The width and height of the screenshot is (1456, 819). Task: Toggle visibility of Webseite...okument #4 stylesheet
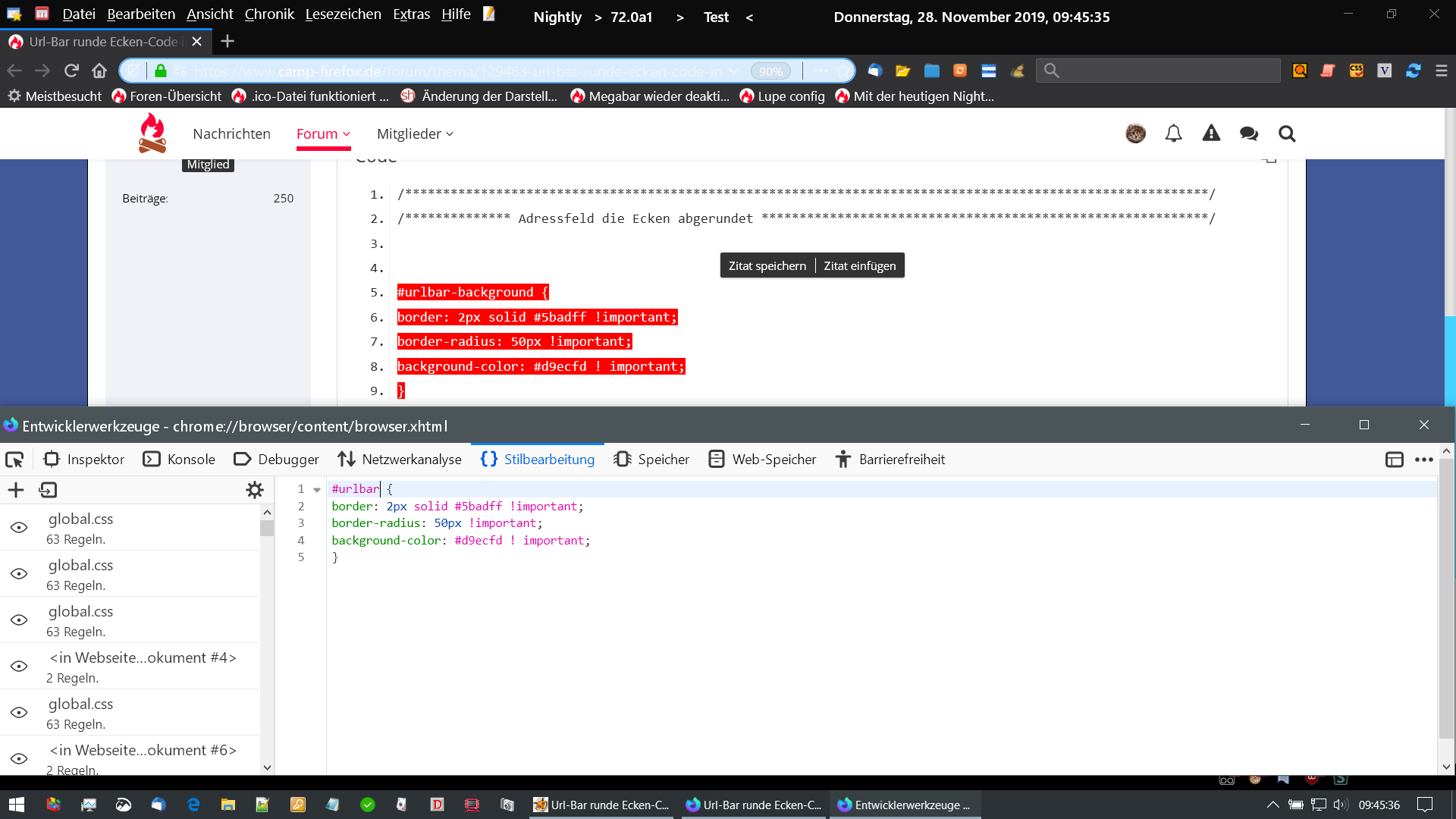tap(19, 667)
